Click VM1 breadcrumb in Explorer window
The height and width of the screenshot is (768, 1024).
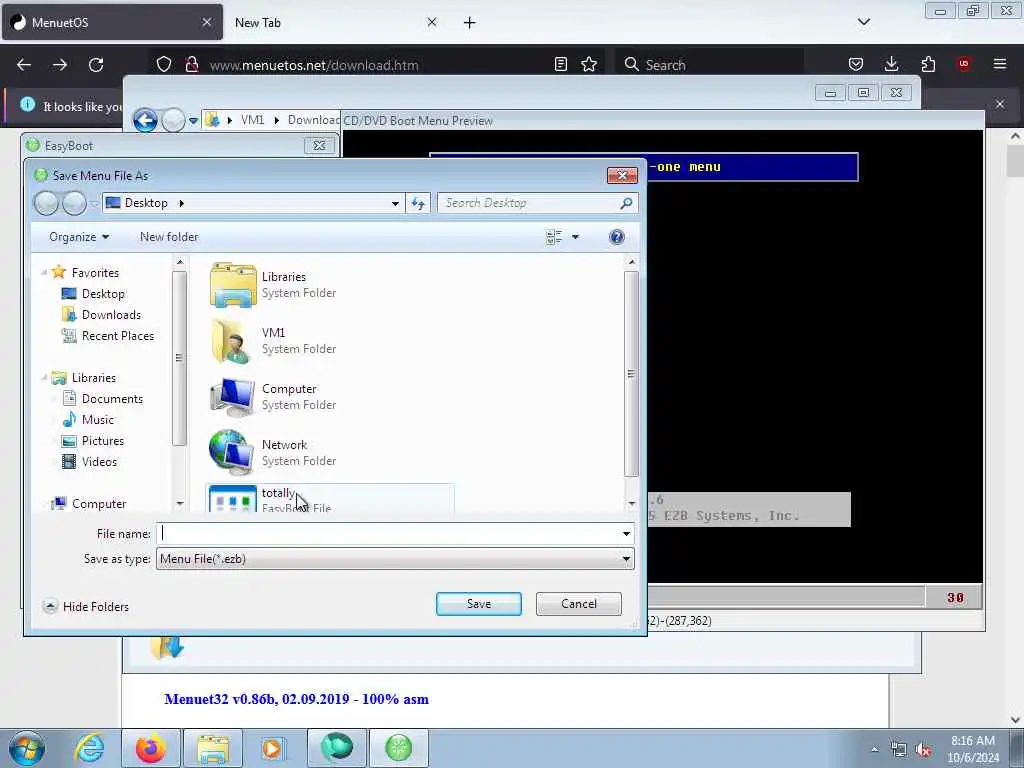point(252,120)
